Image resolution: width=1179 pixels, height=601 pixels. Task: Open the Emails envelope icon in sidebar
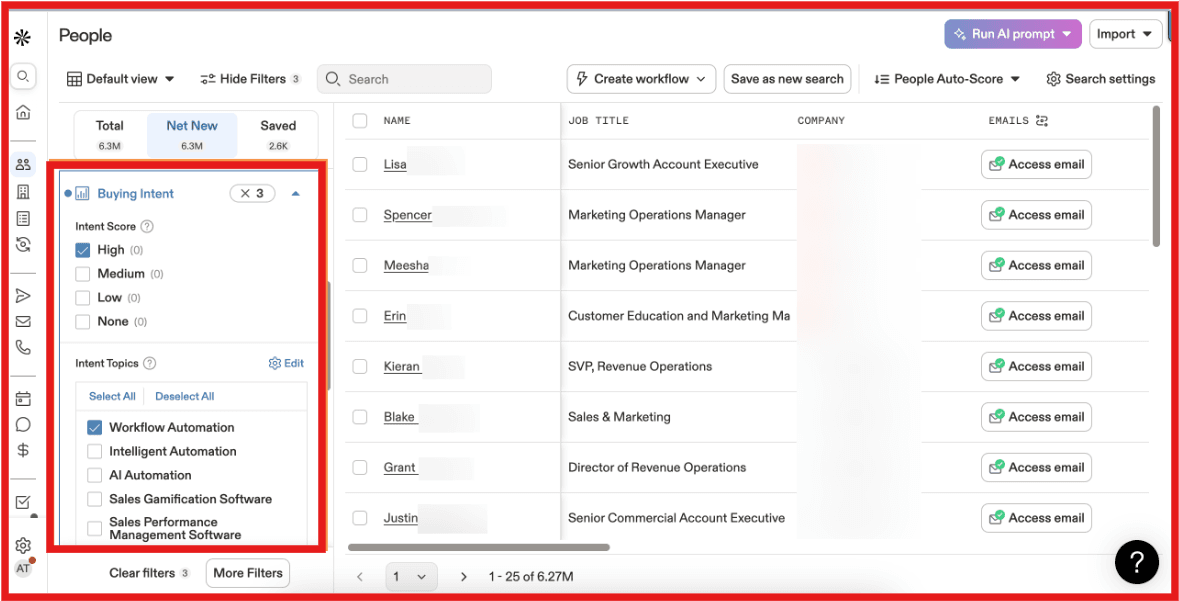click(23, 321)
